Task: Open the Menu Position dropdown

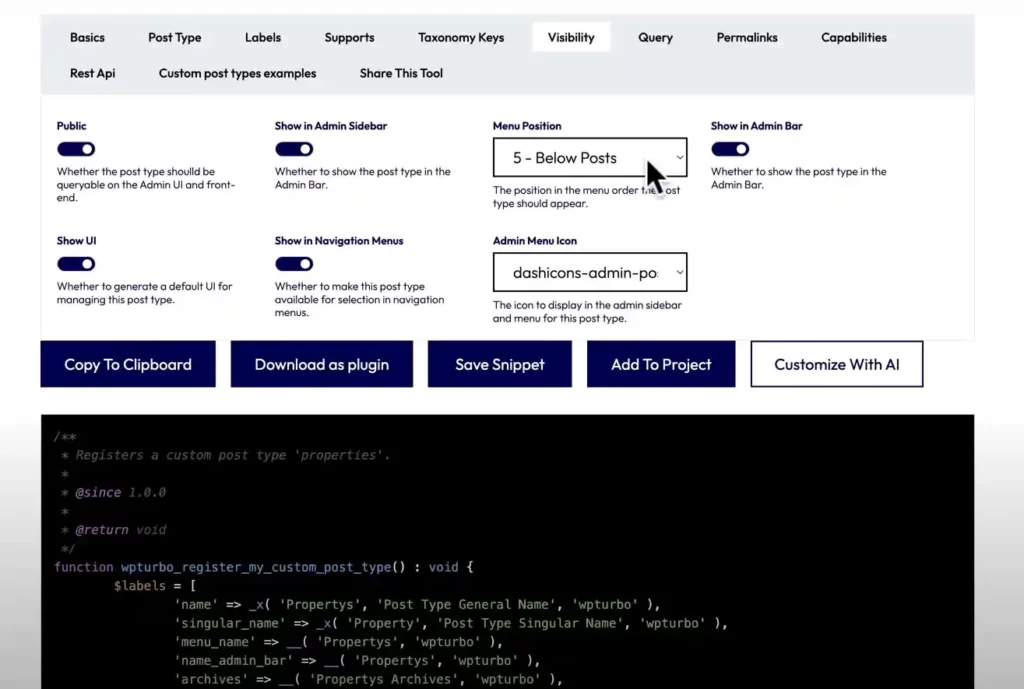Action: (590, 157)
